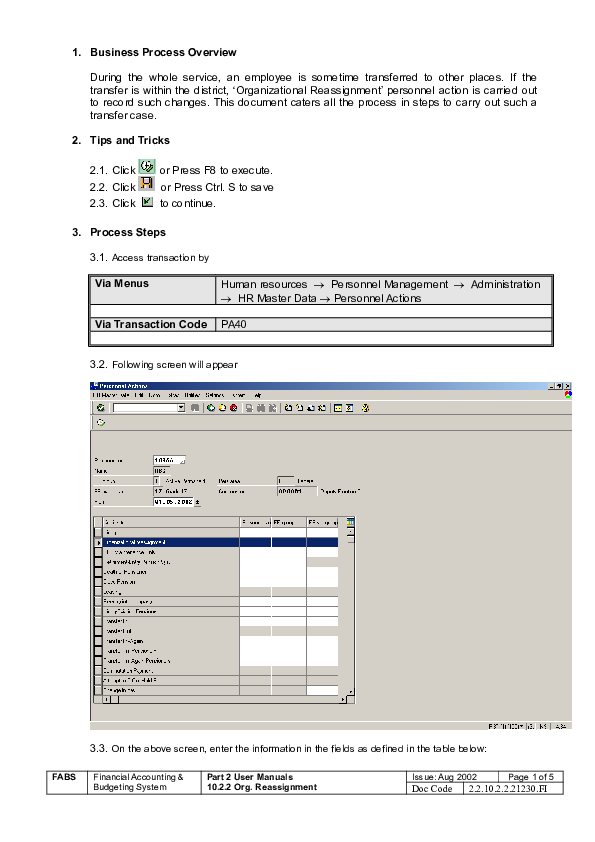This screenshot has width=595, height=842.
Task: Click the Via Transaction Code cell
Action: click(153, 324)
